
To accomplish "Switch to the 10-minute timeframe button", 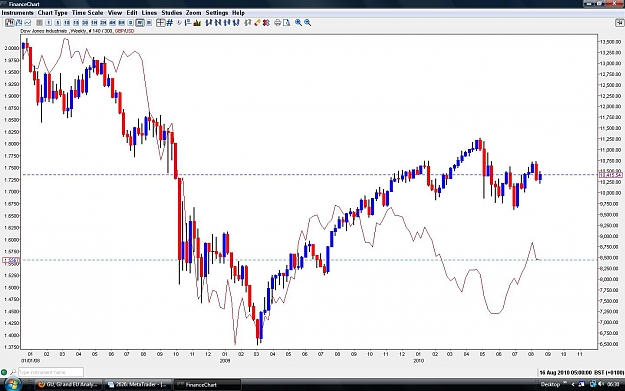I will tap(67, 23).
